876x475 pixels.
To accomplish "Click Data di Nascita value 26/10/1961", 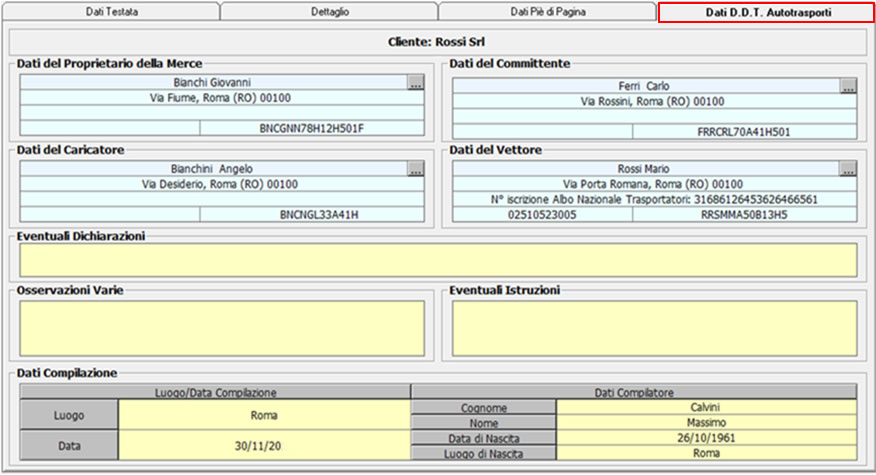I will 706,437.
